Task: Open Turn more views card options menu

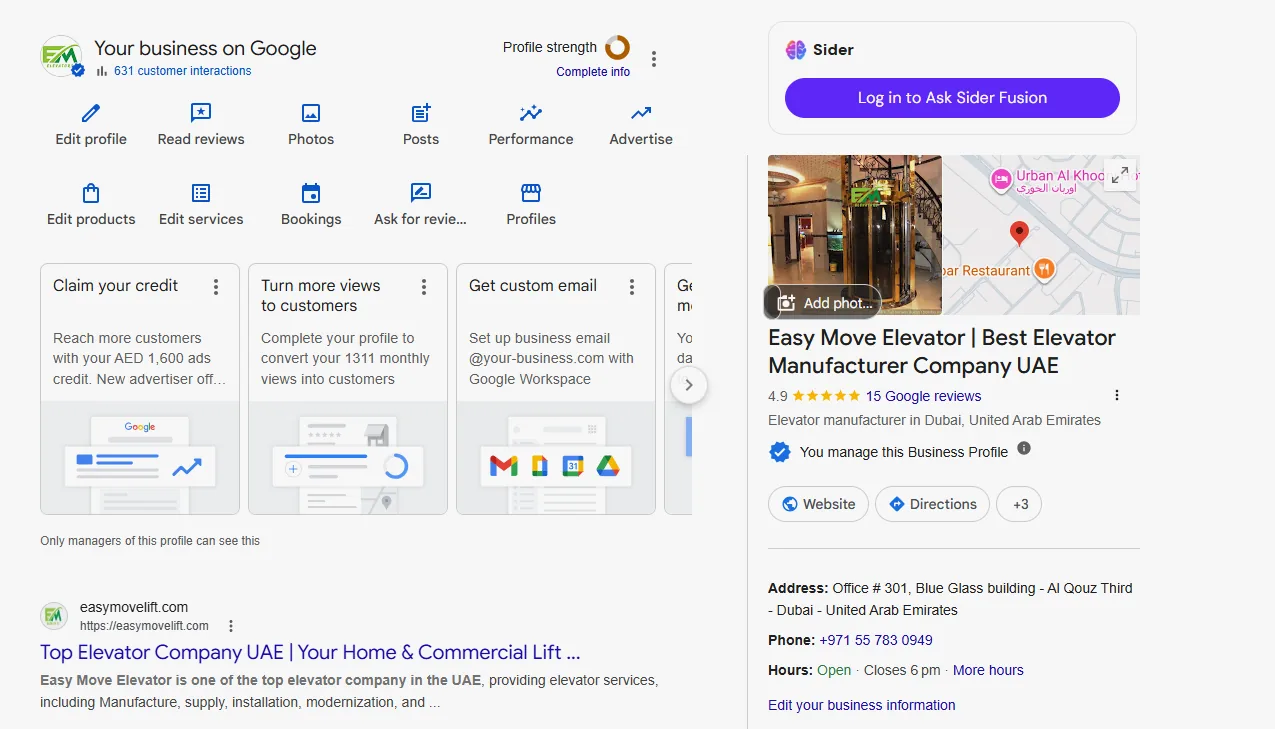Action: 424,287
